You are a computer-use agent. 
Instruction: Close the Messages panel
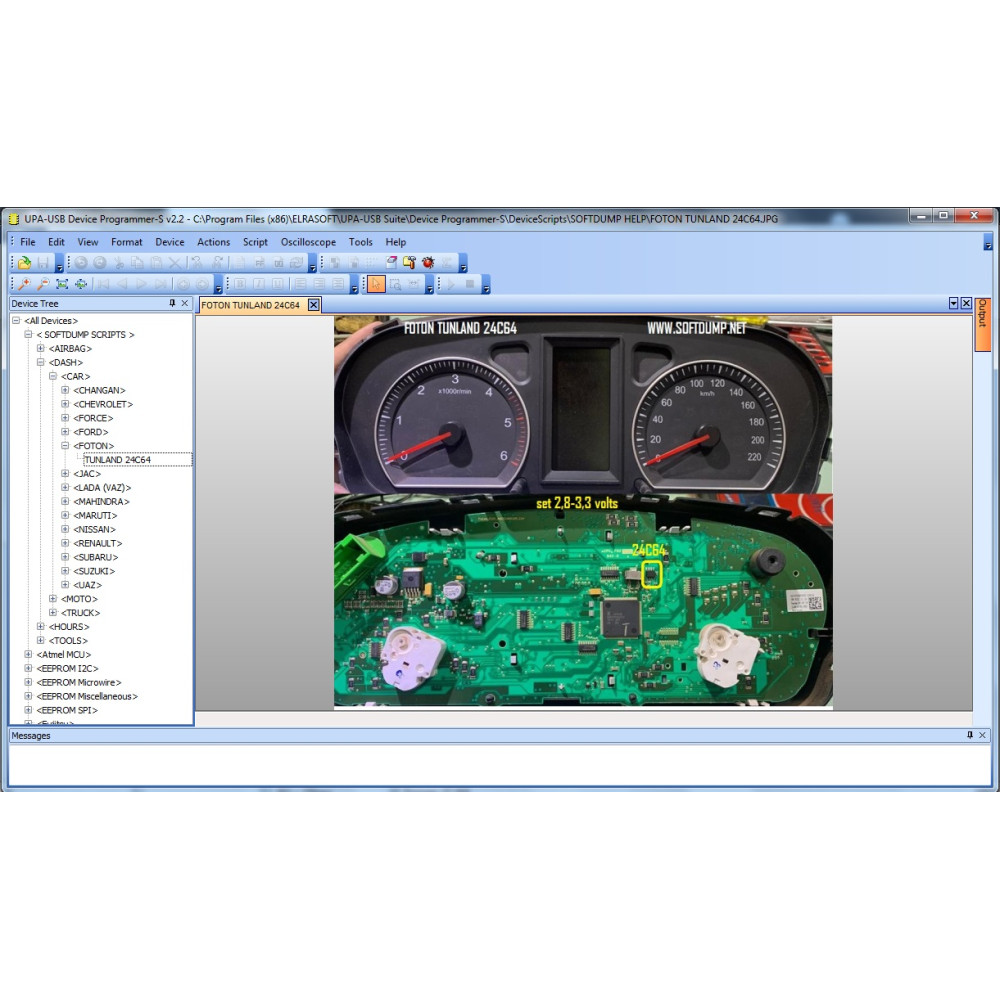[x=983, y=735]
